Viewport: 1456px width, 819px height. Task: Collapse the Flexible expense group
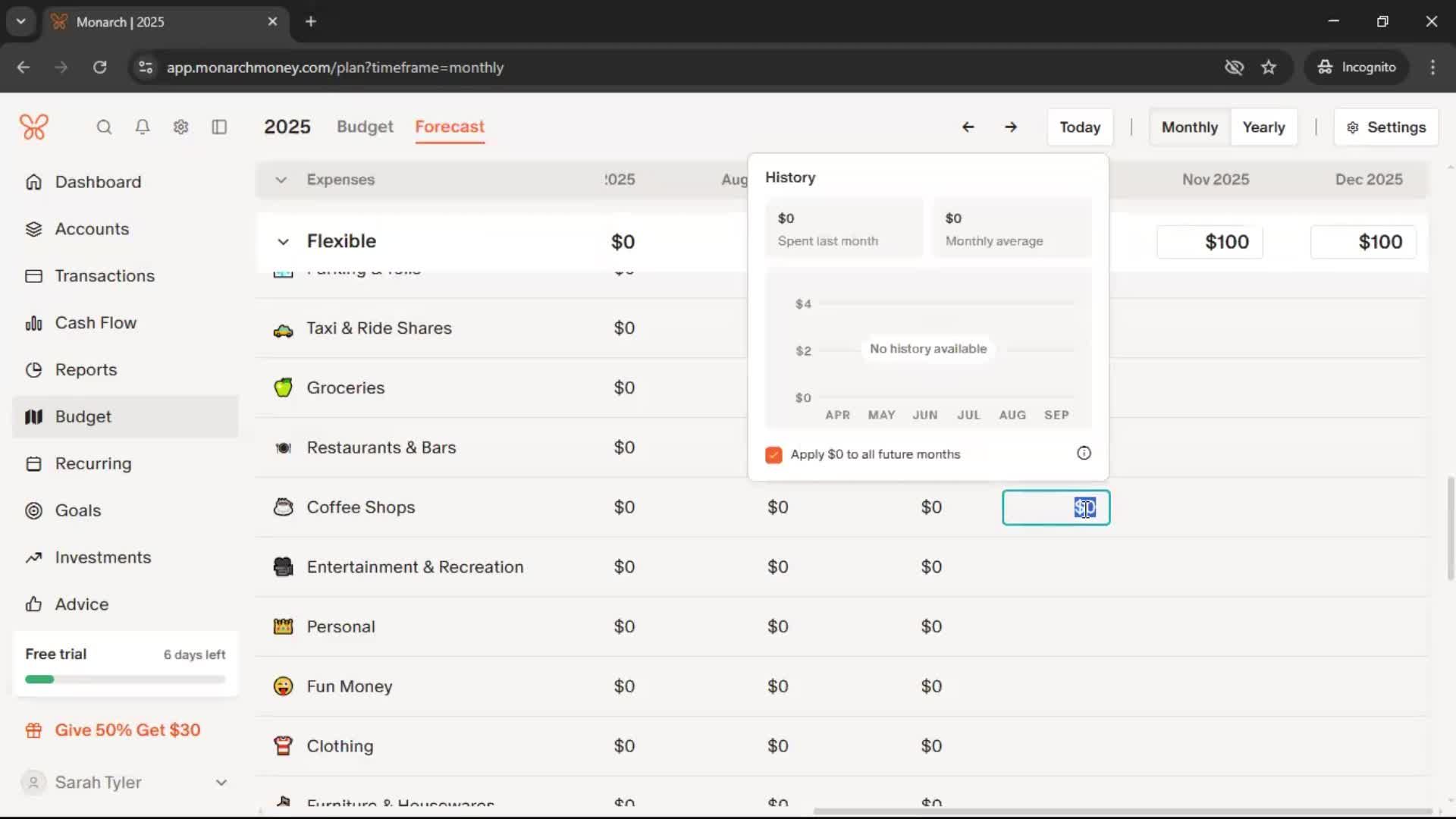click(283, 242)
